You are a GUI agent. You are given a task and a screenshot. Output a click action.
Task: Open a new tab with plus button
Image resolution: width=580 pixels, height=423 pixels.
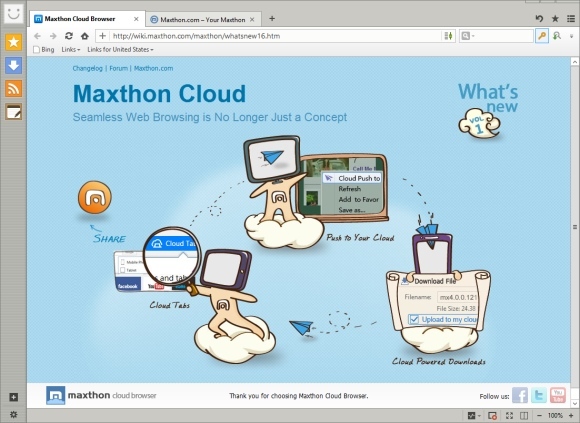click(272, 18)
